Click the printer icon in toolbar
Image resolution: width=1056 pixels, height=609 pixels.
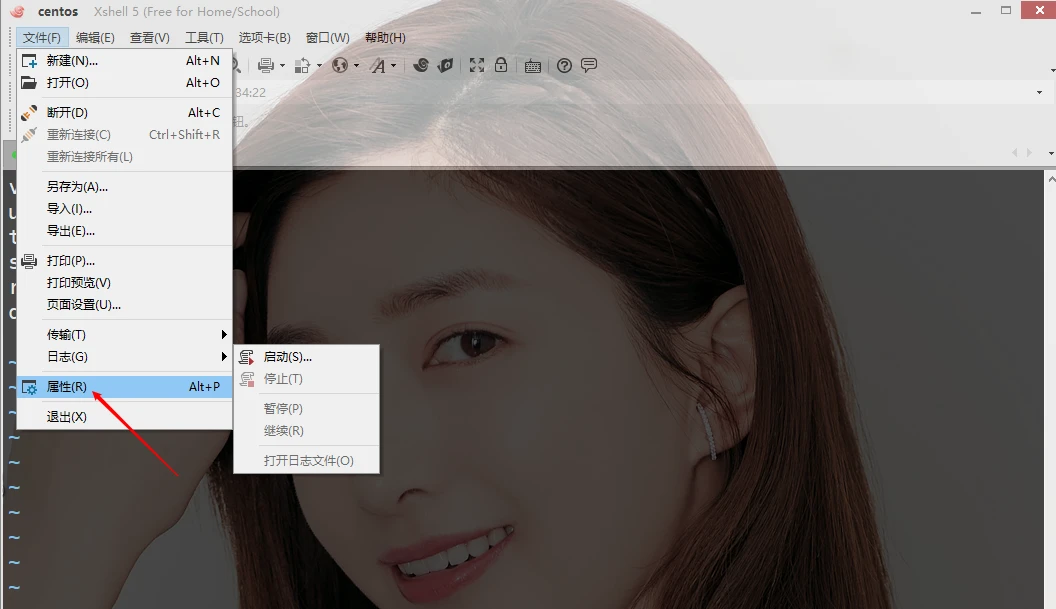(266, 65)
